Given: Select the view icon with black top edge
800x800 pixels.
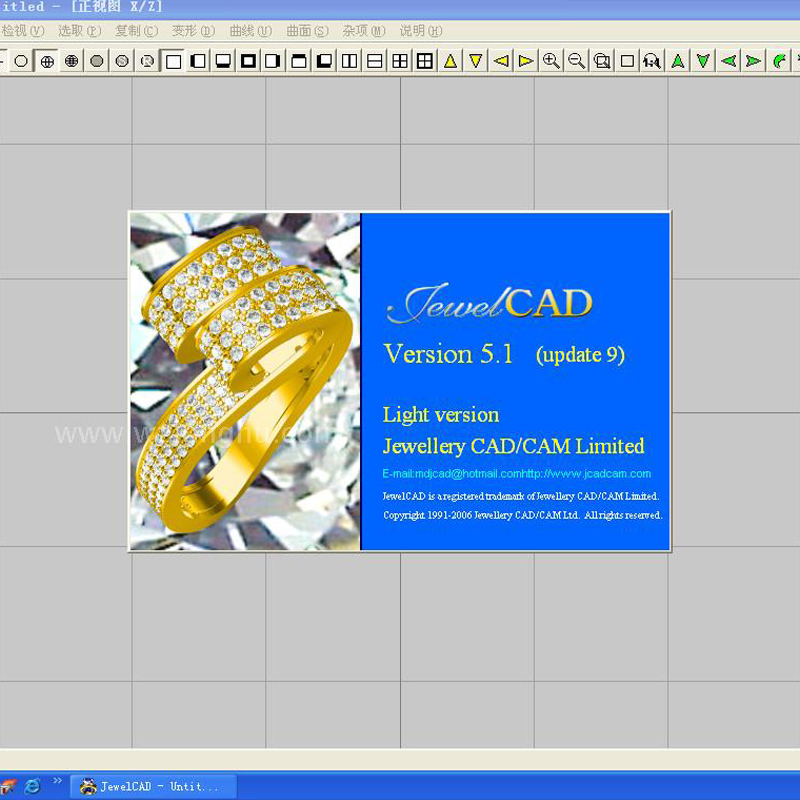Looking at the screenshot, I should [x=299, y=61].
